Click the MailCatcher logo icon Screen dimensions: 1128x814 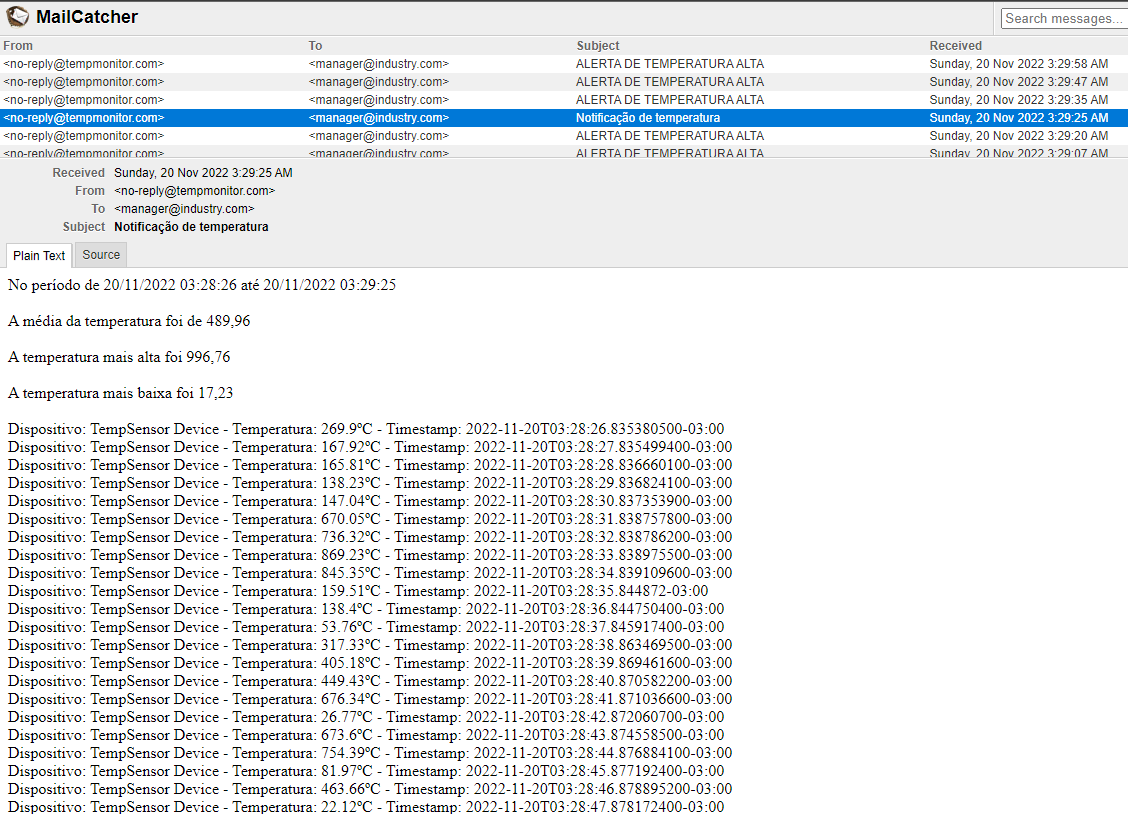(17, 17)
